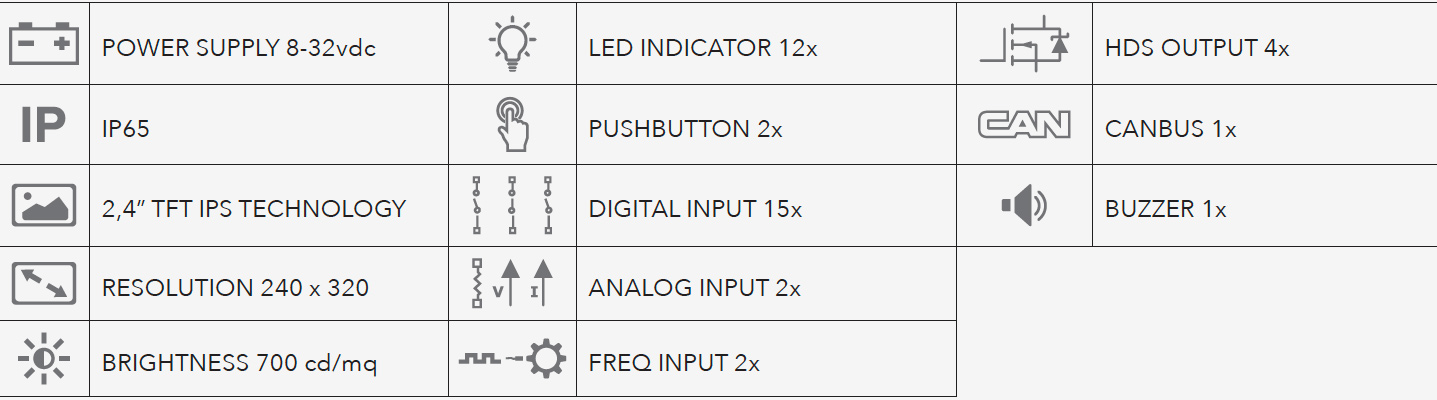Click the HDS output transistor icon
The image size is (1437, 400).
click(x=1024, y=44)
